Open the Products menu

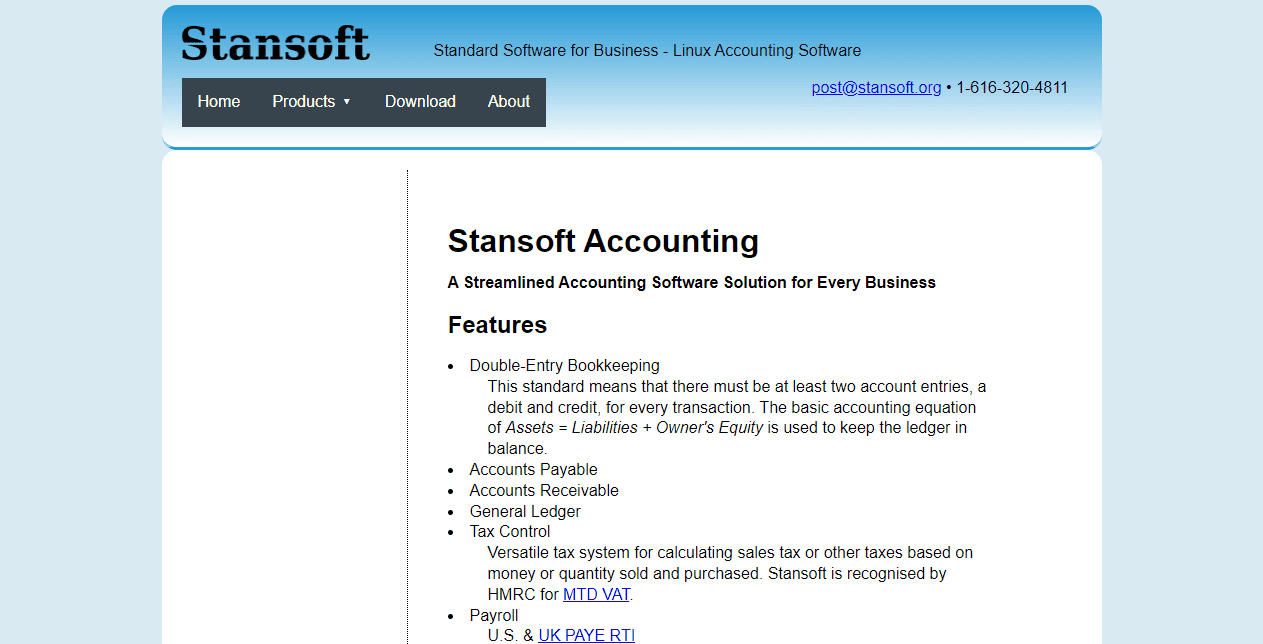(x=312, y=101)
